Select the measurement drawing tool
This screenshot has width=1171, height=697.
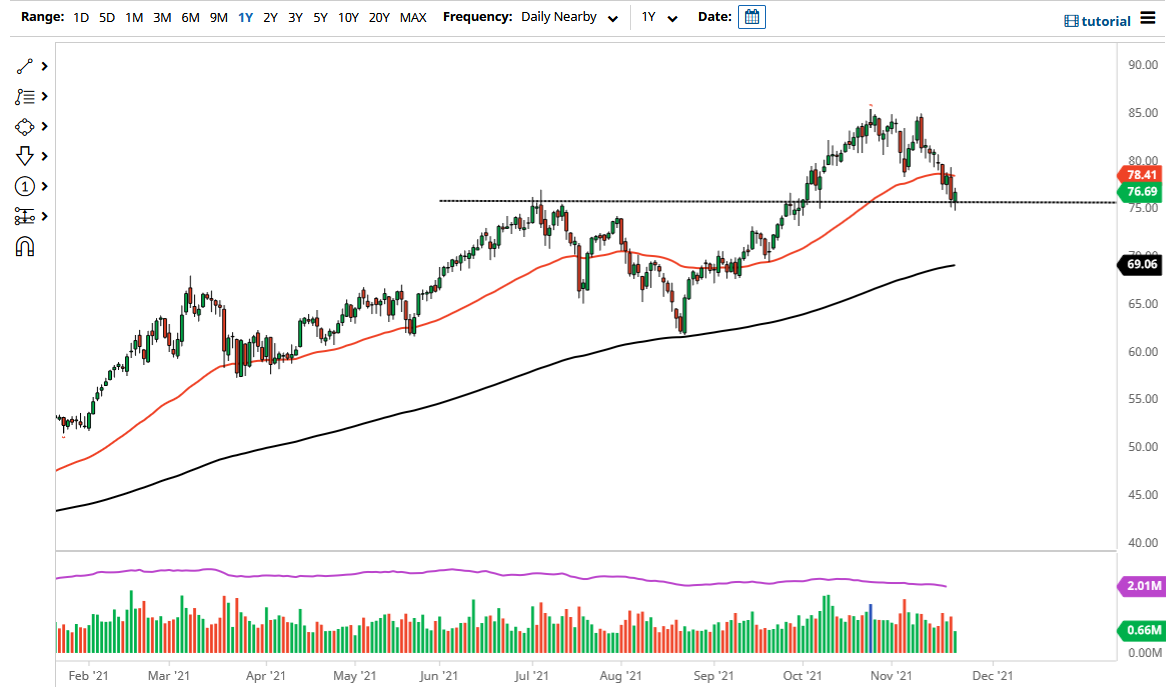click(26, 216)
